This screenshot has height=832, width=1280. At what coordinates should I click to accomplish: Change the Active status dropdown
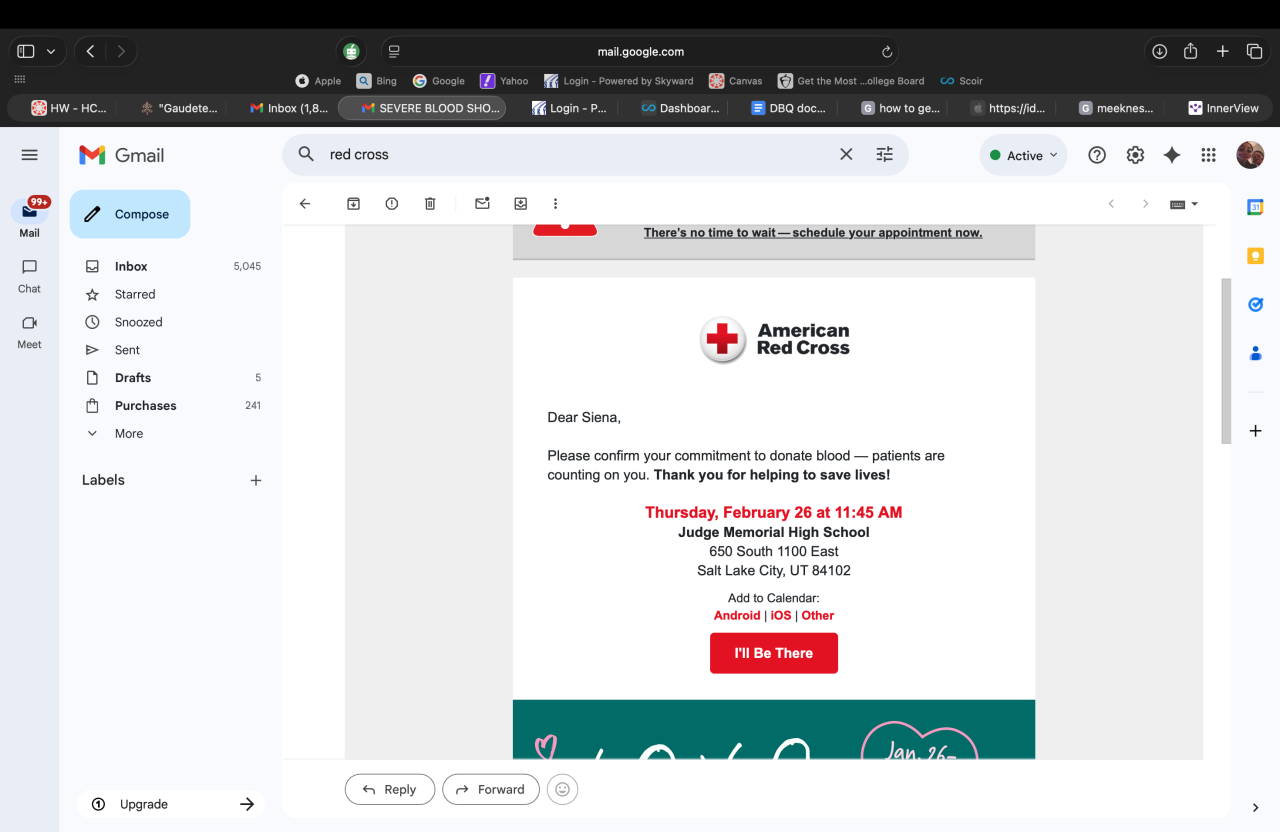click(1023, 155)
